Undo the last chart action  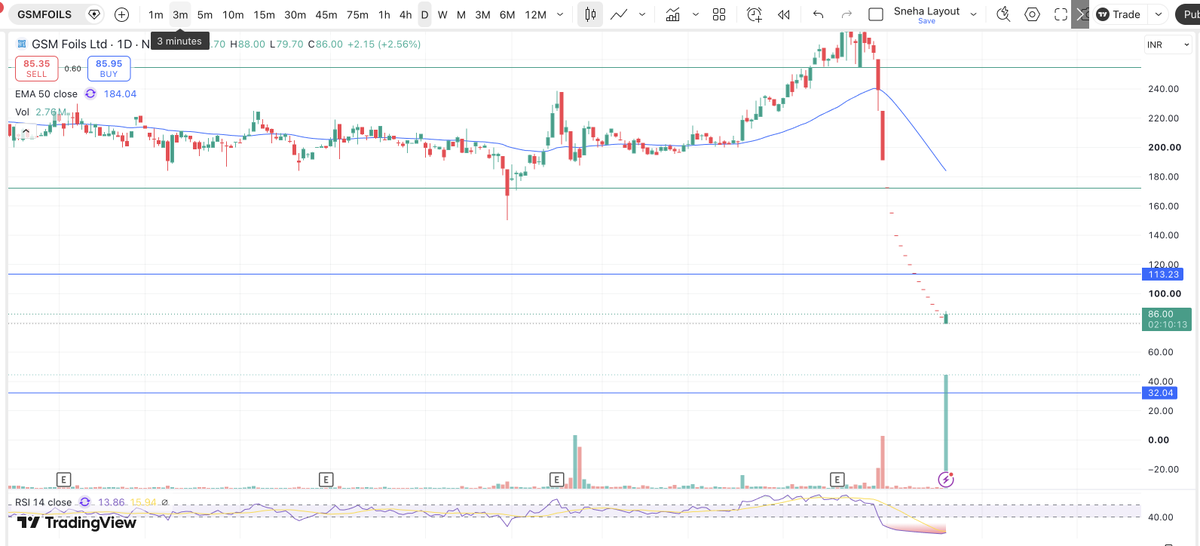[819, 15]
